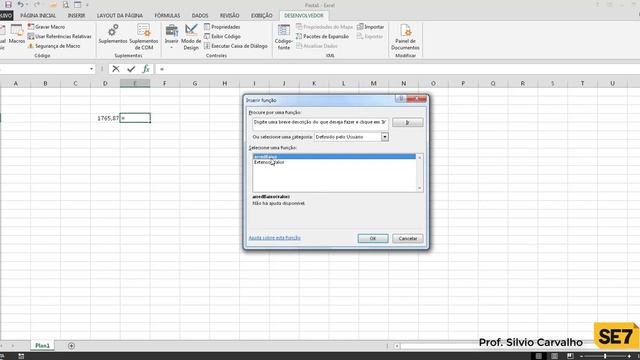Viewport: 640px width, 360px height.
Task: Click Propriedades in Controles group
Action: point(222,27)
